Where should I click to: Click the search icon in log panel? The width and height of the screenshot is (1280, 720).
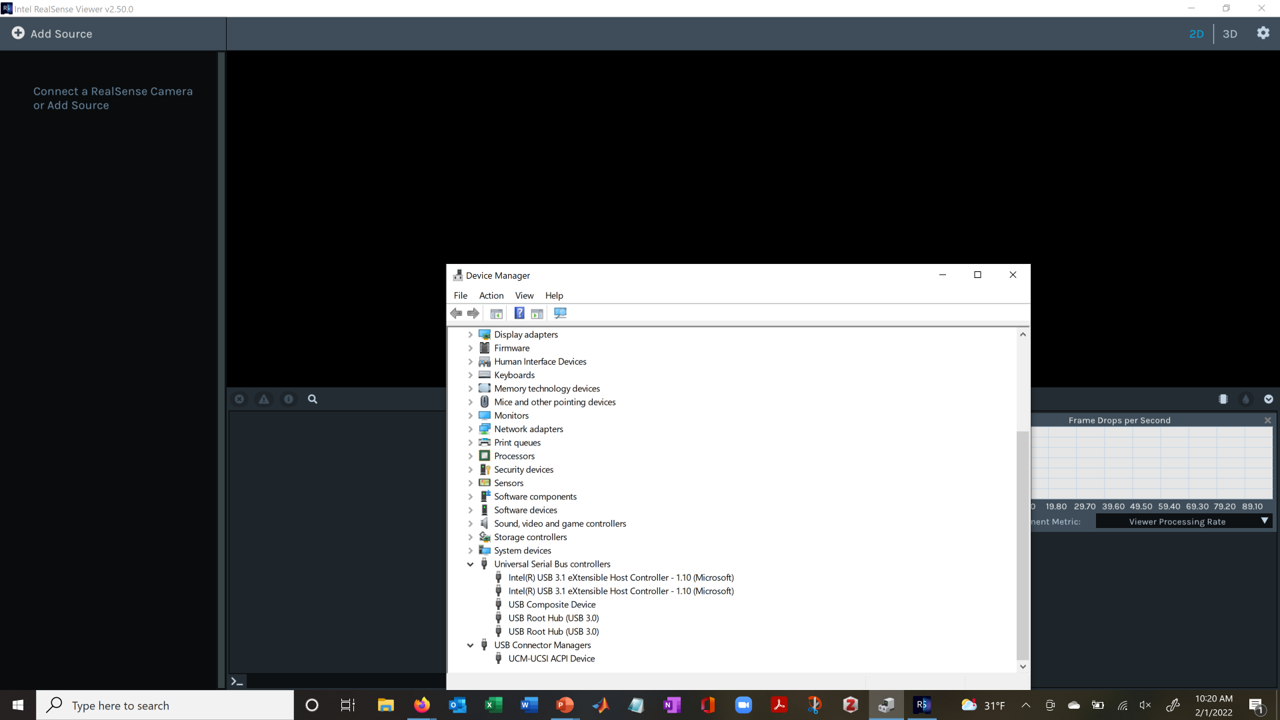click(x=312, y=399)
